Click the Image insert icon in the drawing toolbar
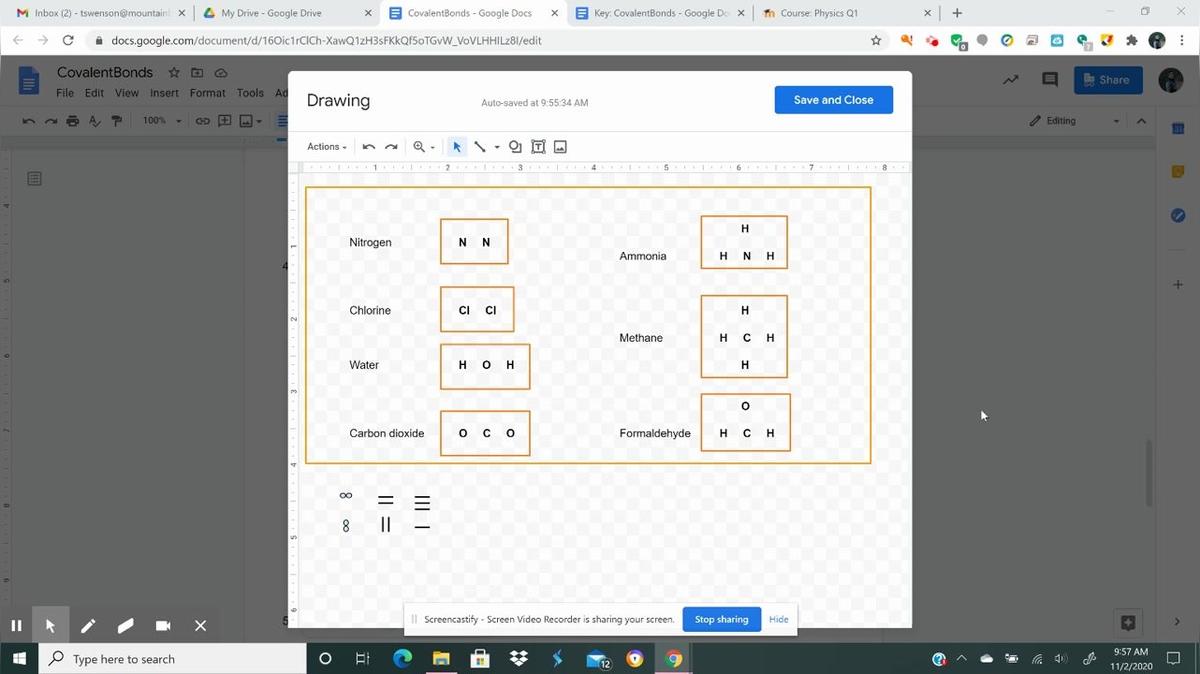 [x=560, y=147]
